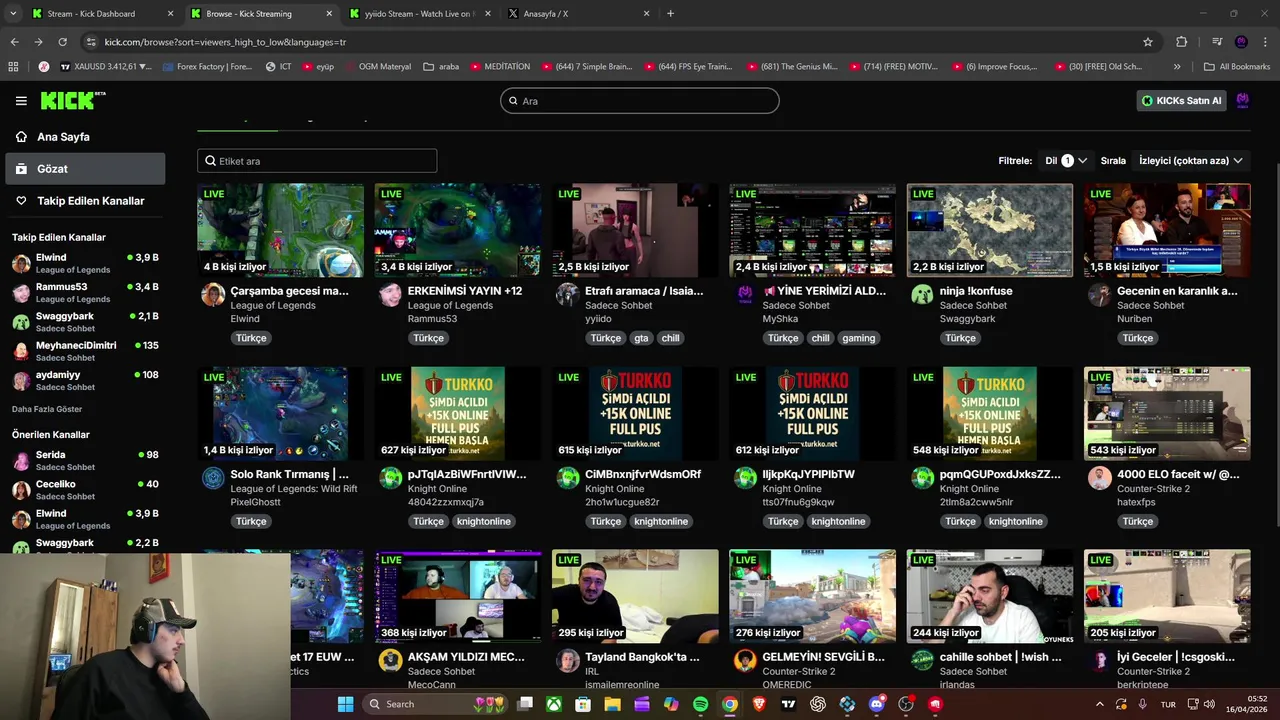Viewport: 1280px width, 720px height.
Task: Open Brave browser from taskbar
Action: tap(759, 704)
